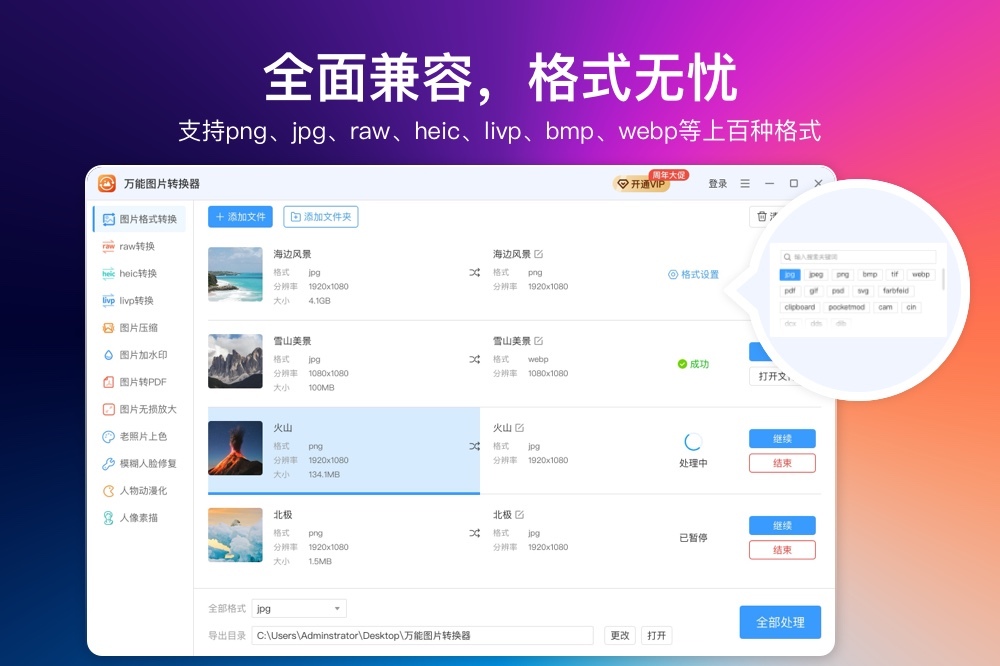Open the hamburger menu icon in title bar
Screen dimensions: 1000x666
tap(745, 184)
